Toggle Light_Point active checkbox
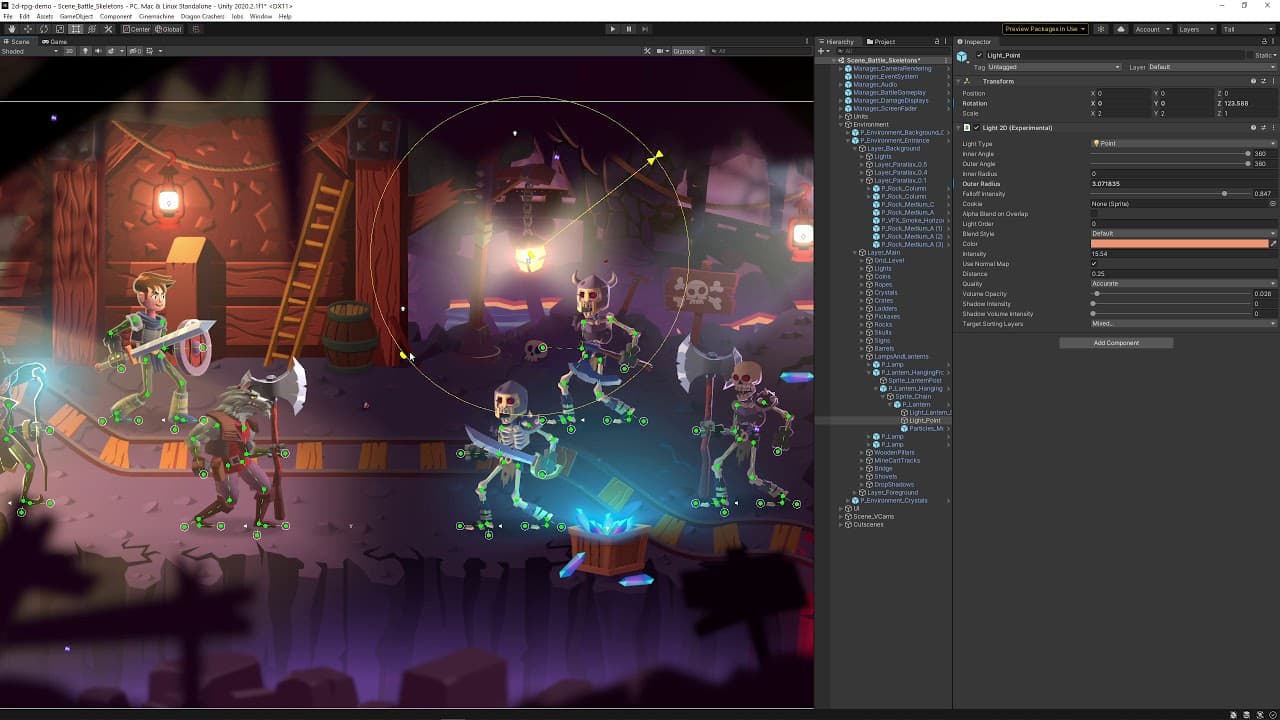The image size is (1280, 720). 981,56
